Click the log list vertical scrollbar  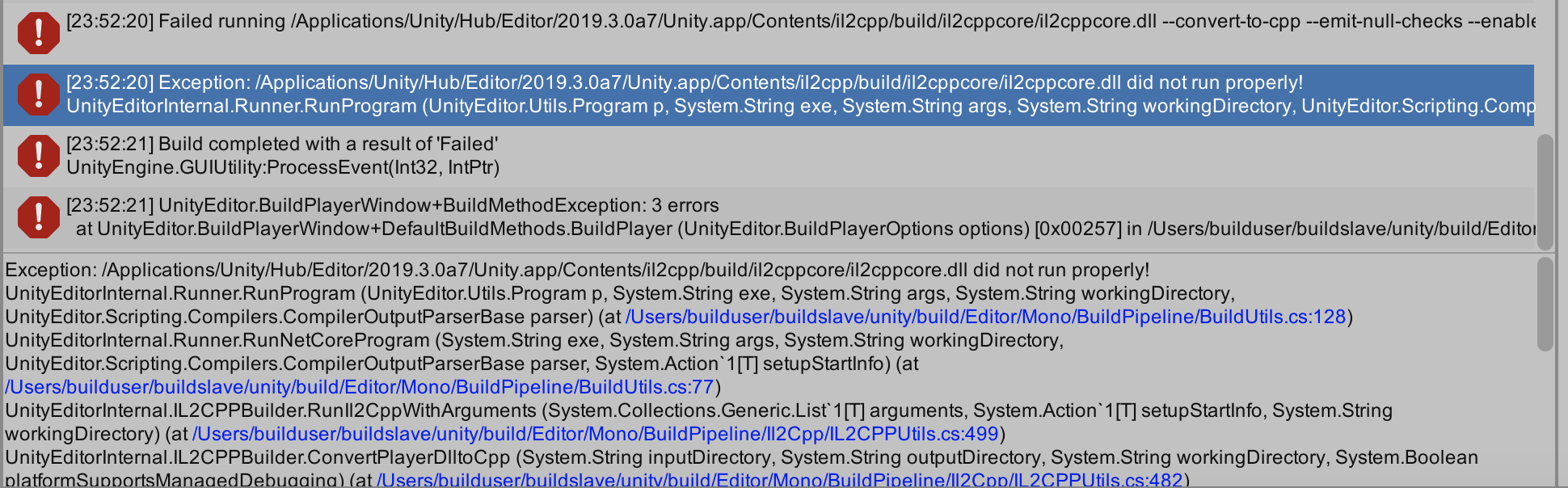point(1545,192)
